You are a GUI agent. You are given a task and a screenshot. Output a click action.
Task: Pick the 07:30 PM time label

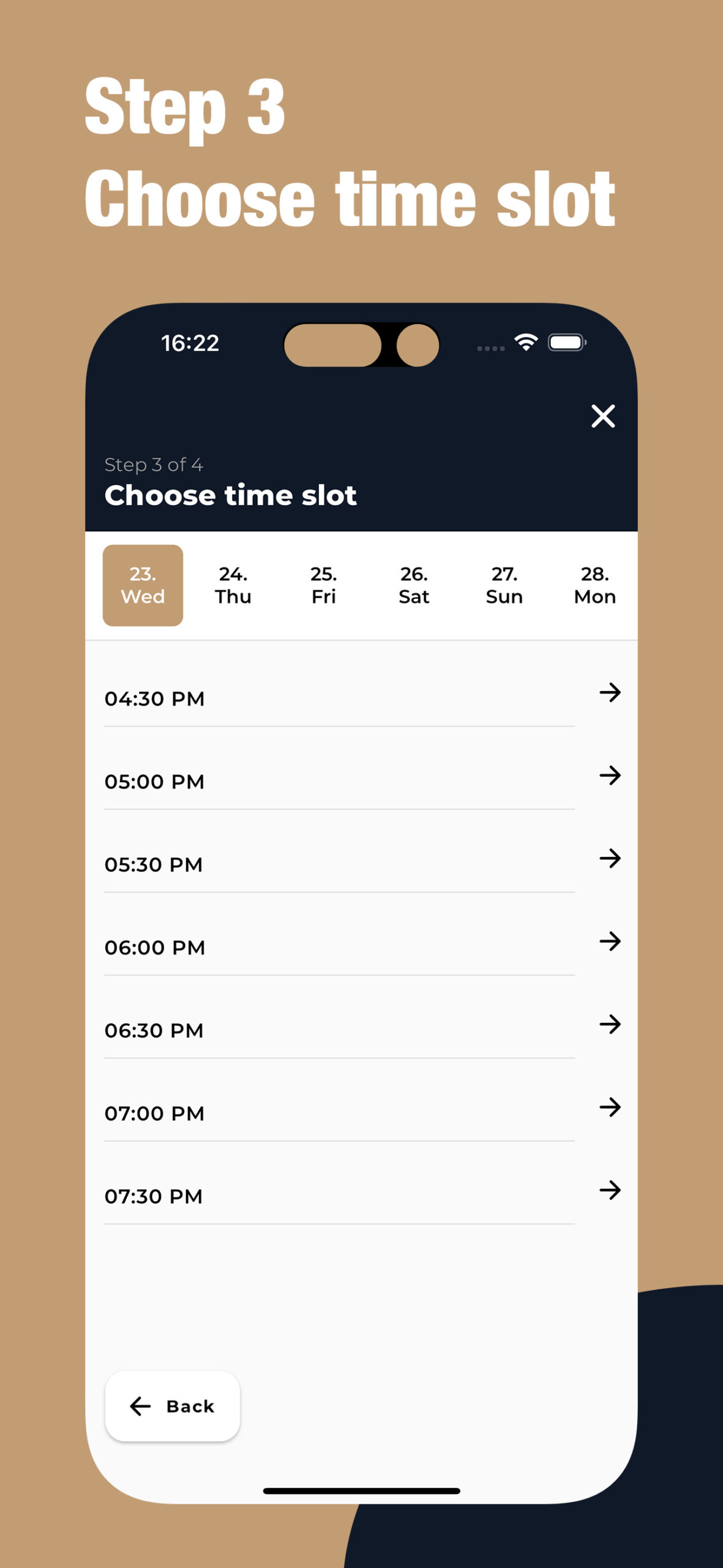pyautogui.click(x=154, y=1196)
